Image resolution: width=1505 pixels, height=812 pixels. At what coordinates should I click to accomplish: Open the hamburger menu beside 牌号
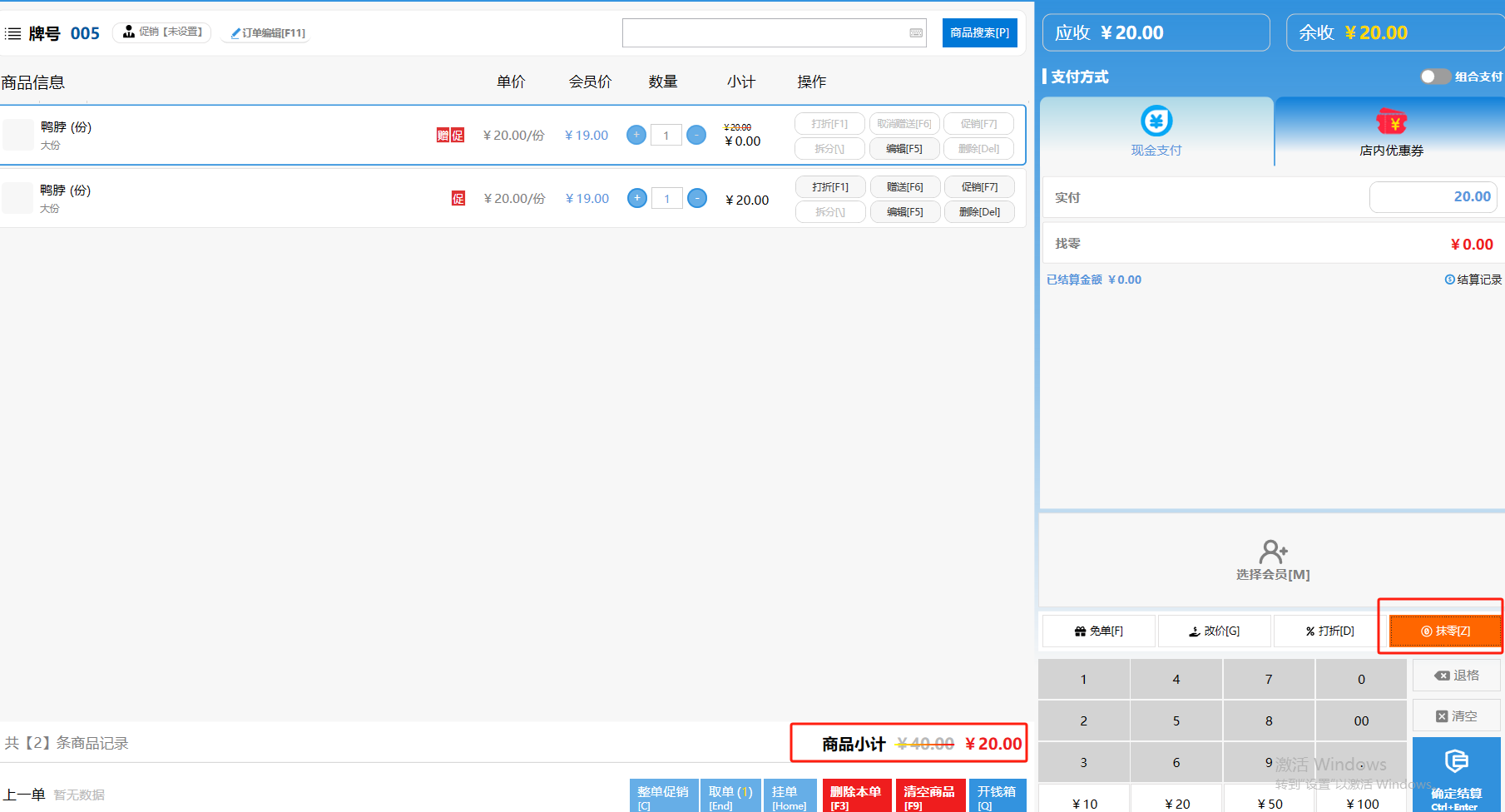point(13,34)
